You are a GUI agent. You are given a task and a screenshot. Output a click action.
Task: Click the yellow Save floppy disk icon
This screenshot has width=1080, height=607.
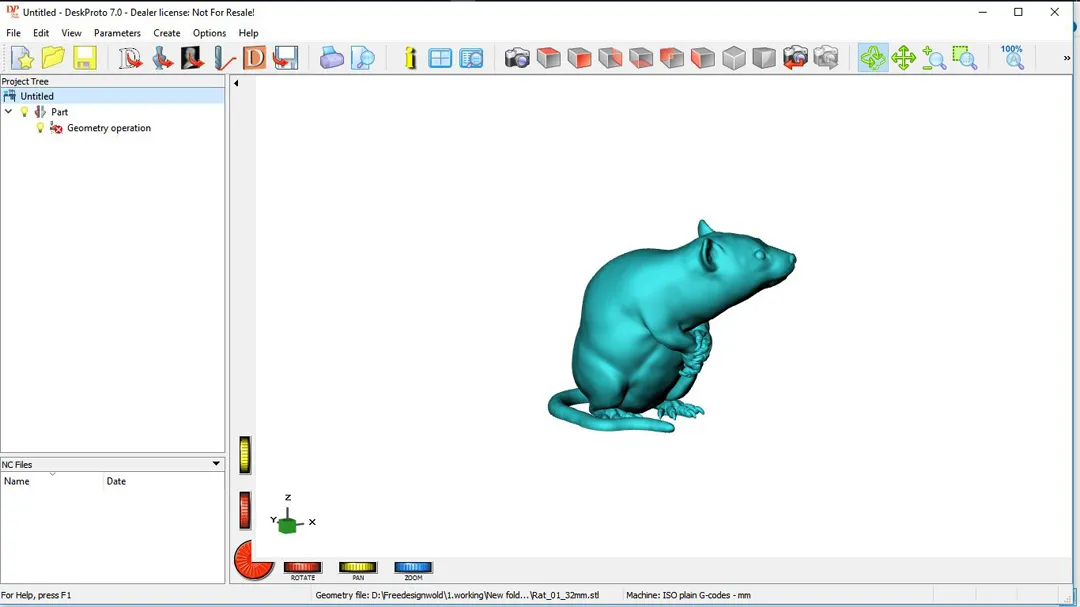(x=85, y=58)
